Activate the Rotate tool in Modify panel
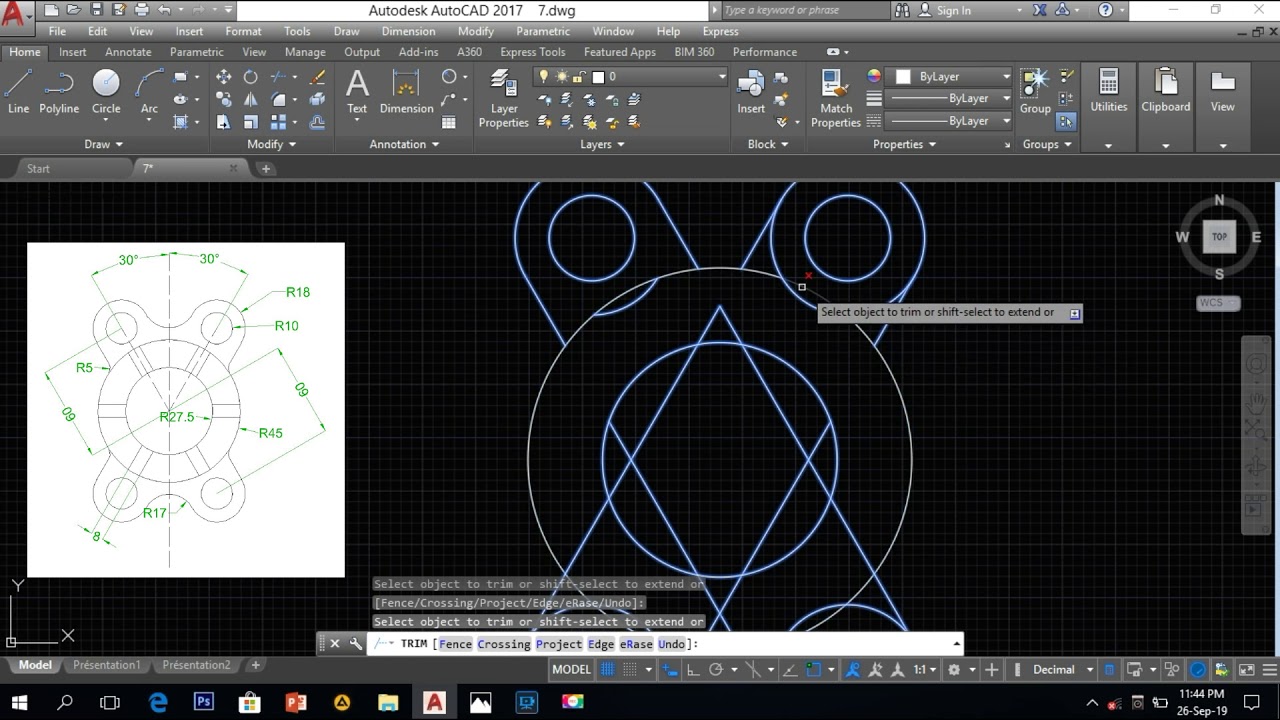1280x720 pixels. pos(251,77)
